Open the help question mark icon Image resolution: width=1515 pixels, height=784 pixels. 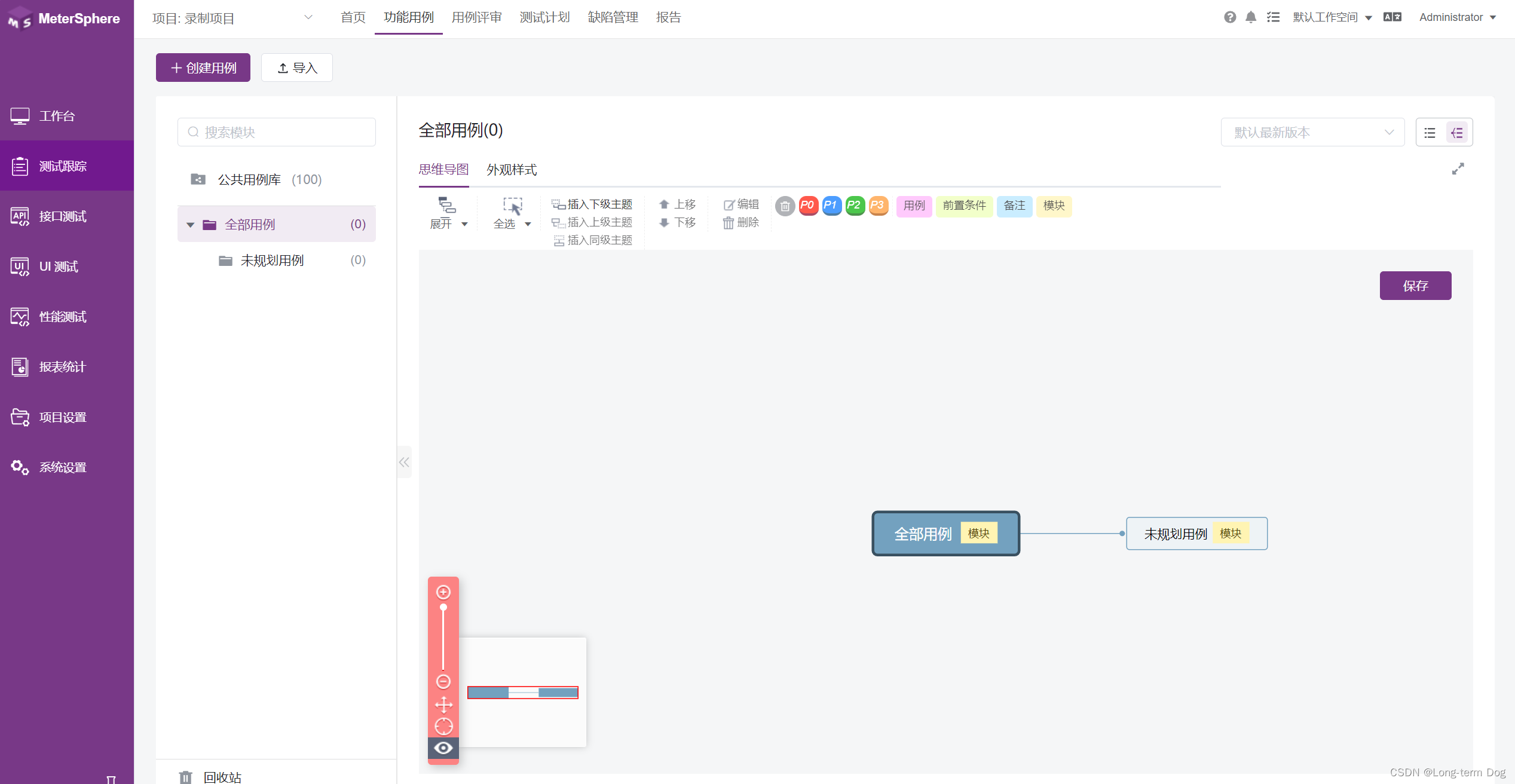coord(1229,17)
